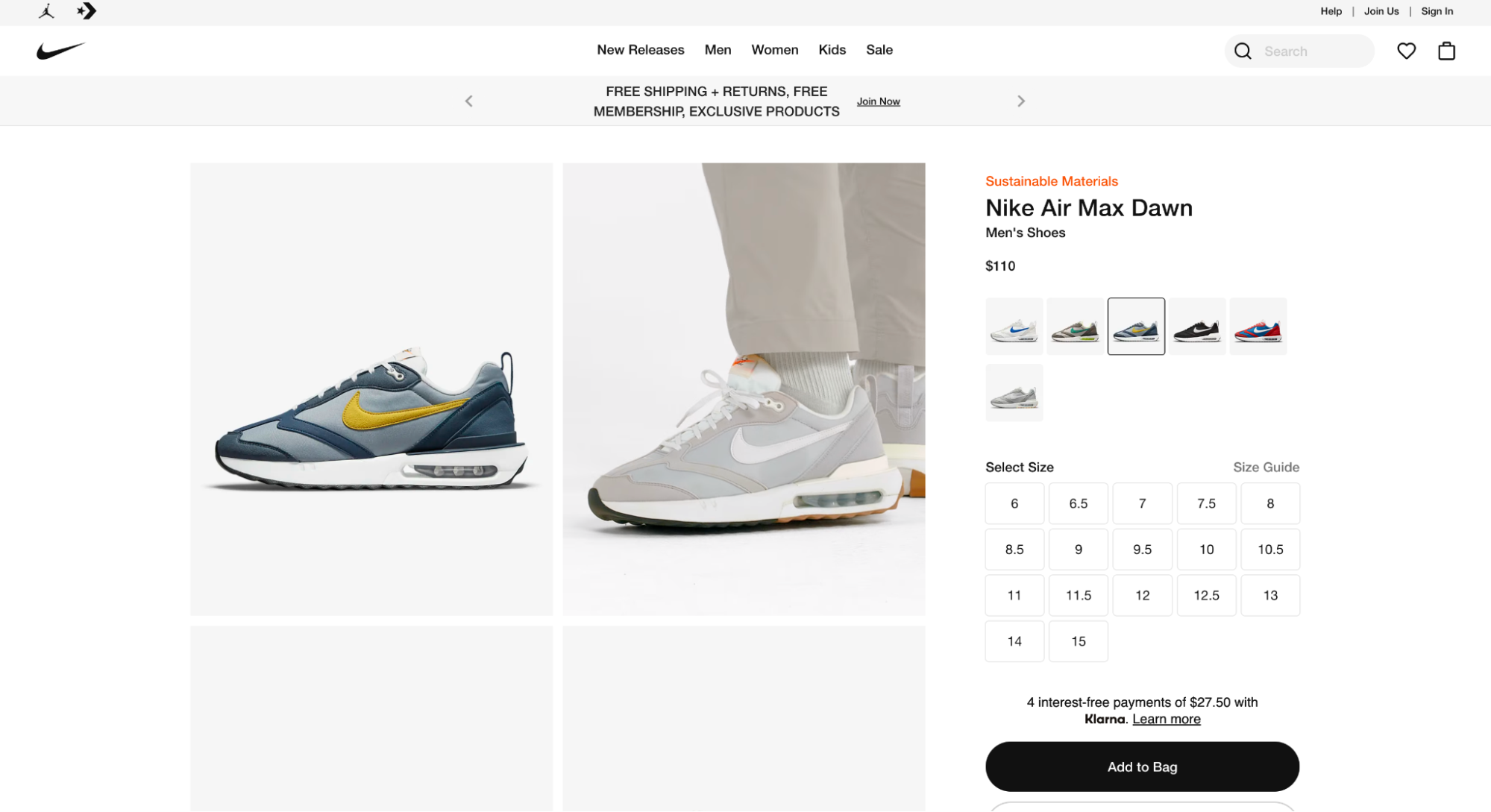1491x812 pixels.
Task: Choose size 13
Action: (x=1270, y=596)
